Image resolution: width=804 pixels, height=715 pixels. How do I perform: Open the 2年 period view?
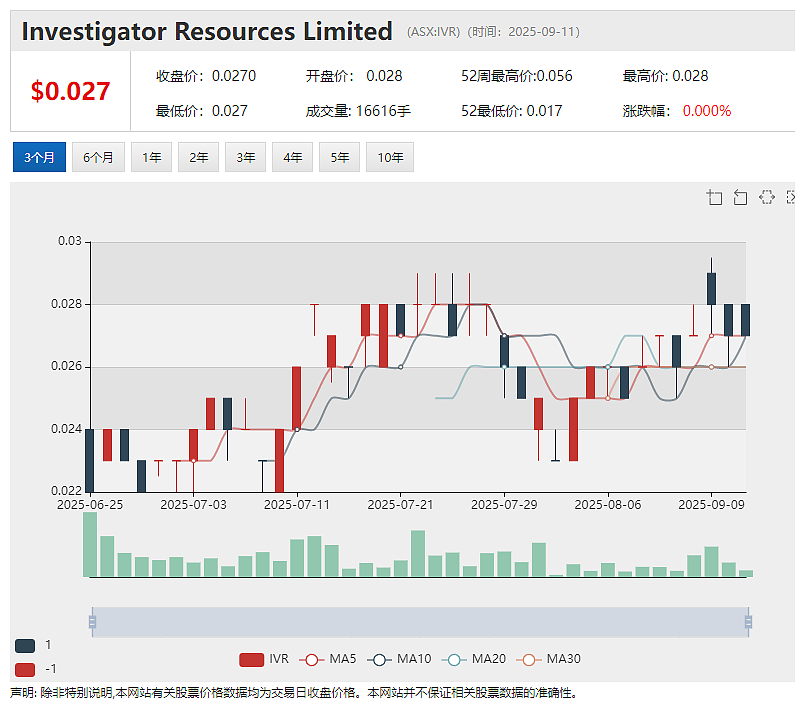(x=198, y=157)
